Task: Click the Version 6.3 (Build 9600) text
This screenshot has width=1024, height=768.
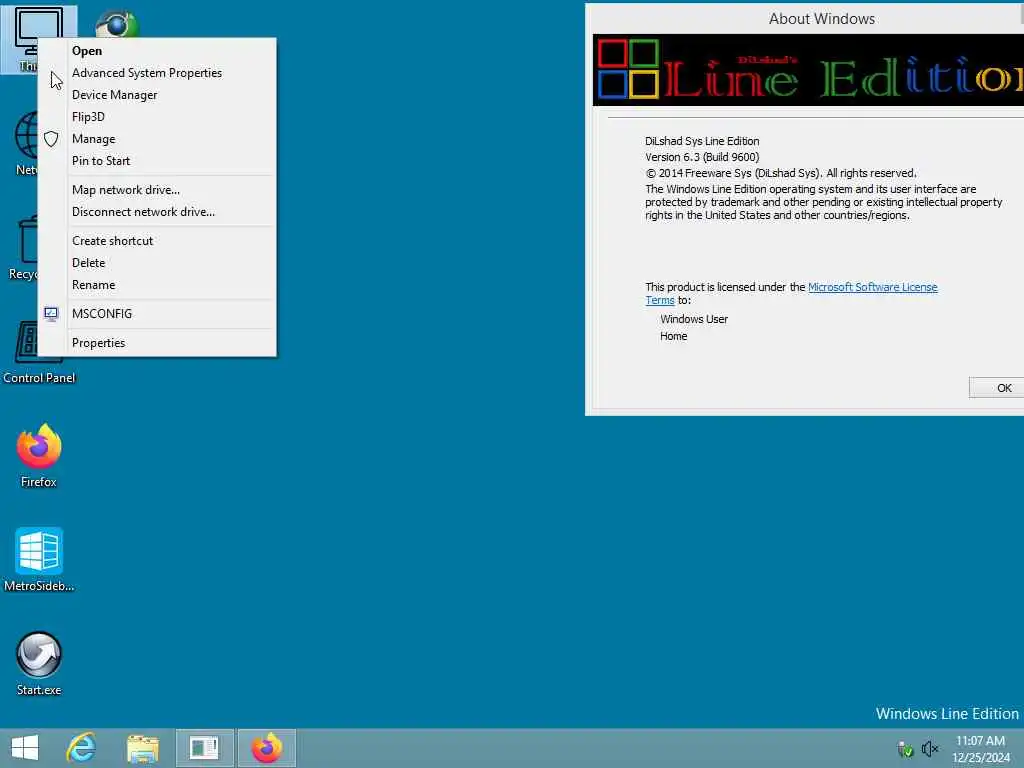Action: coord(702,157)
